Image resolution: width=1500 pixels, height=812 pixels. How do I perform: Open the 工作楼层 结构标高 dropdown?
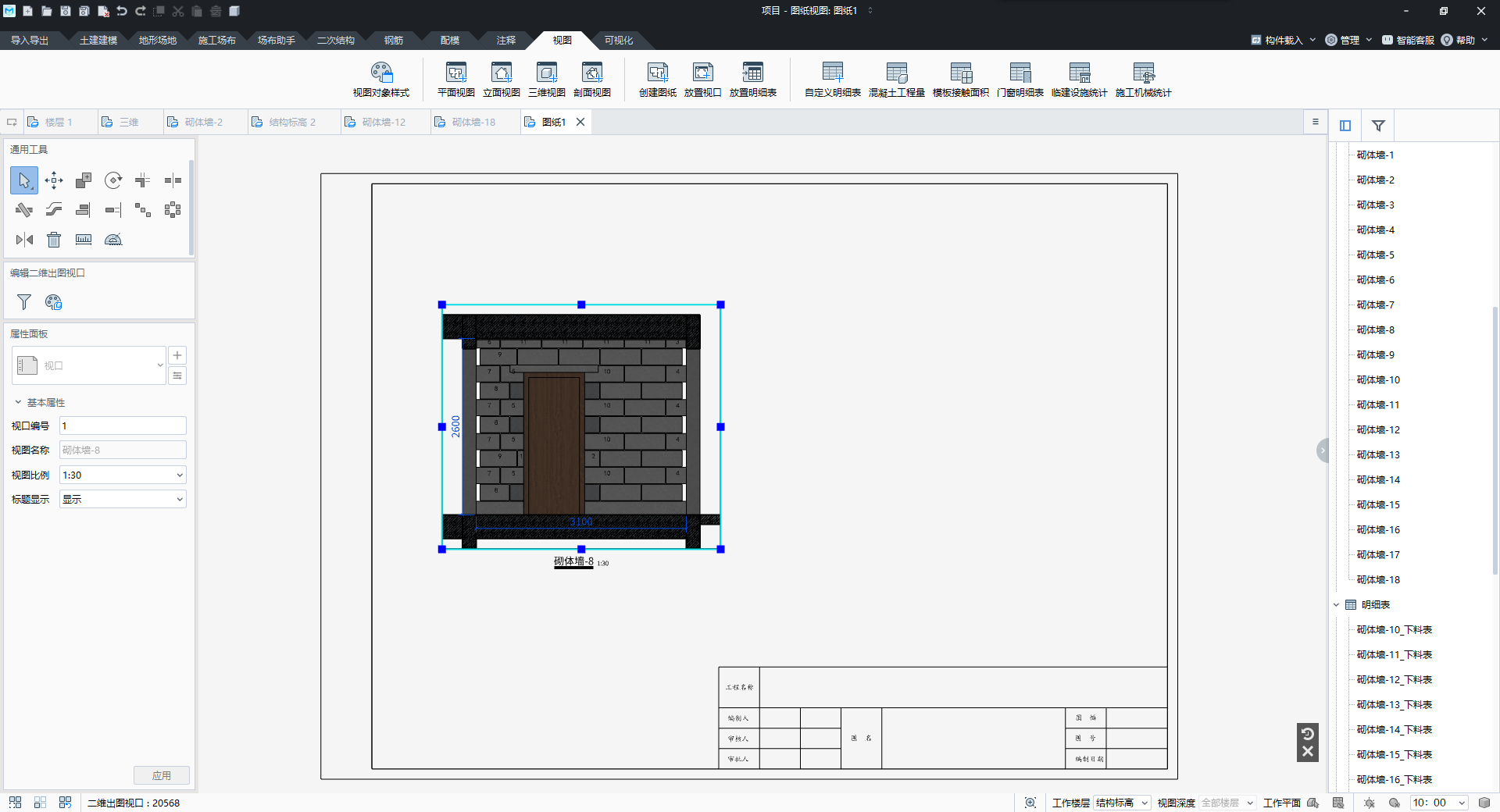1122,803
